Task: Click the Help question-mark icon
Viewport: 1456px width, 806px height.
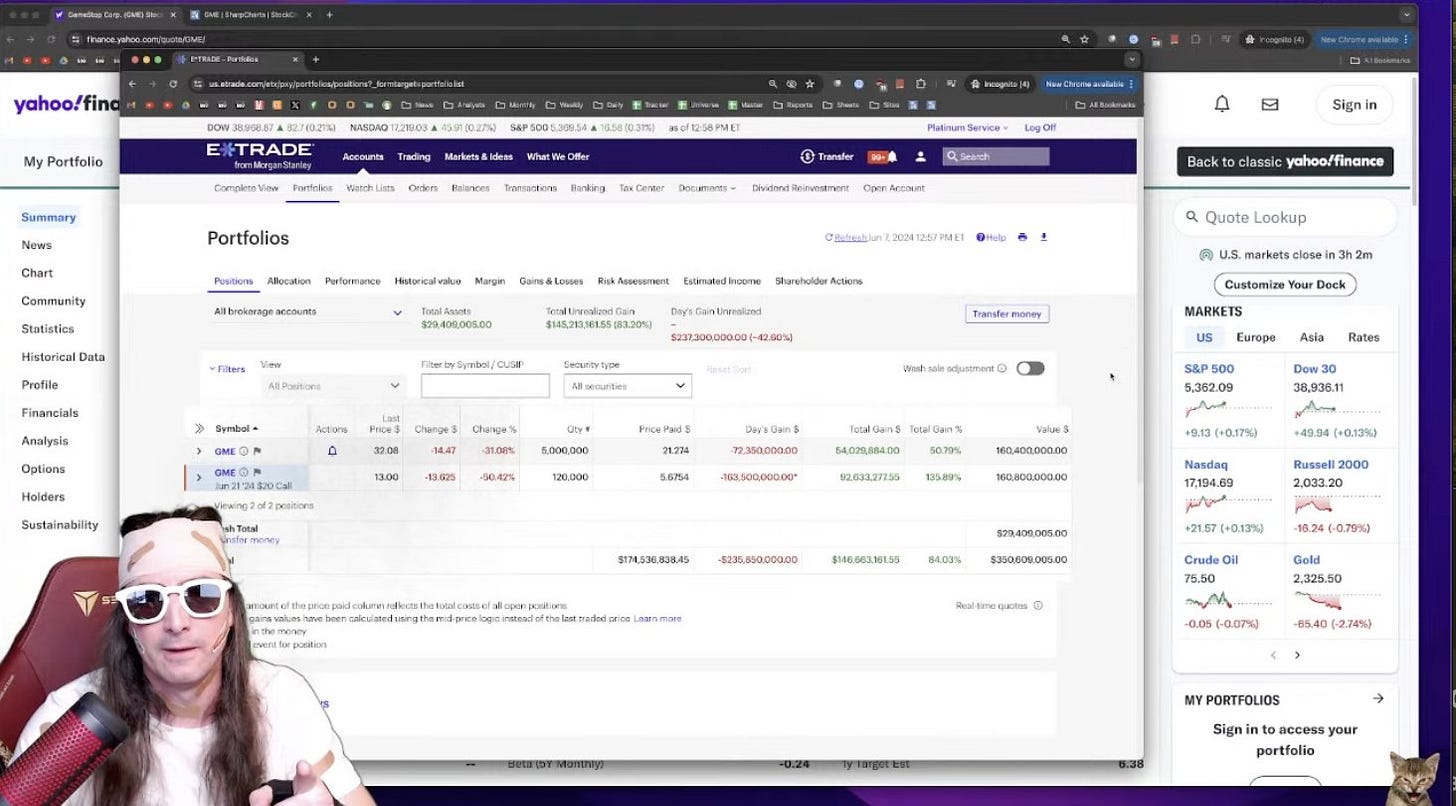Action: point(980,238)
